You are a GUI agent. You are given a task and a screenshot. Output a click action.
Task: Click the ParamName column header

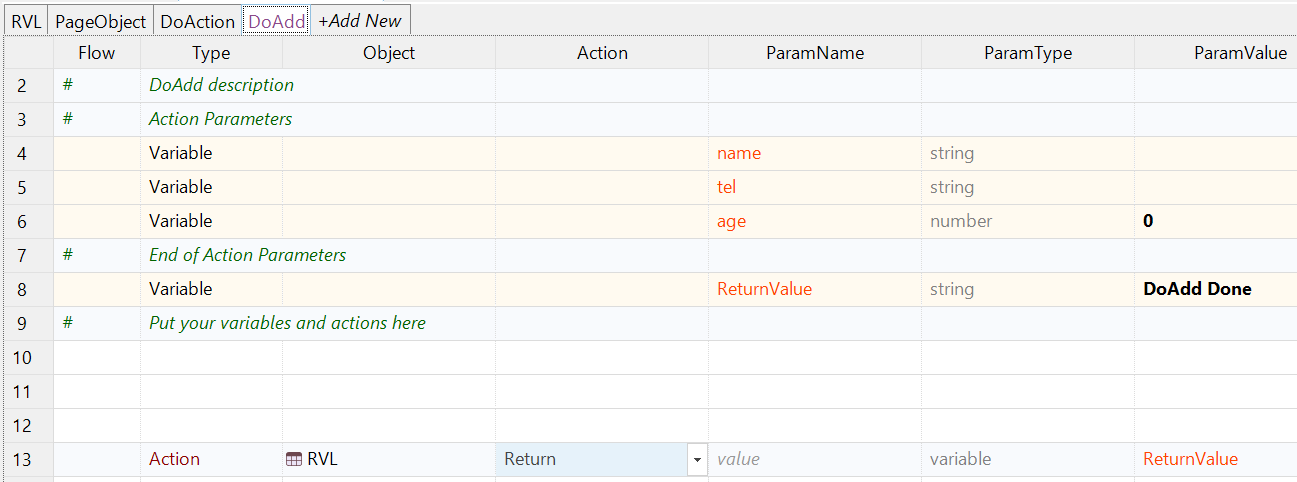[815, 53]
